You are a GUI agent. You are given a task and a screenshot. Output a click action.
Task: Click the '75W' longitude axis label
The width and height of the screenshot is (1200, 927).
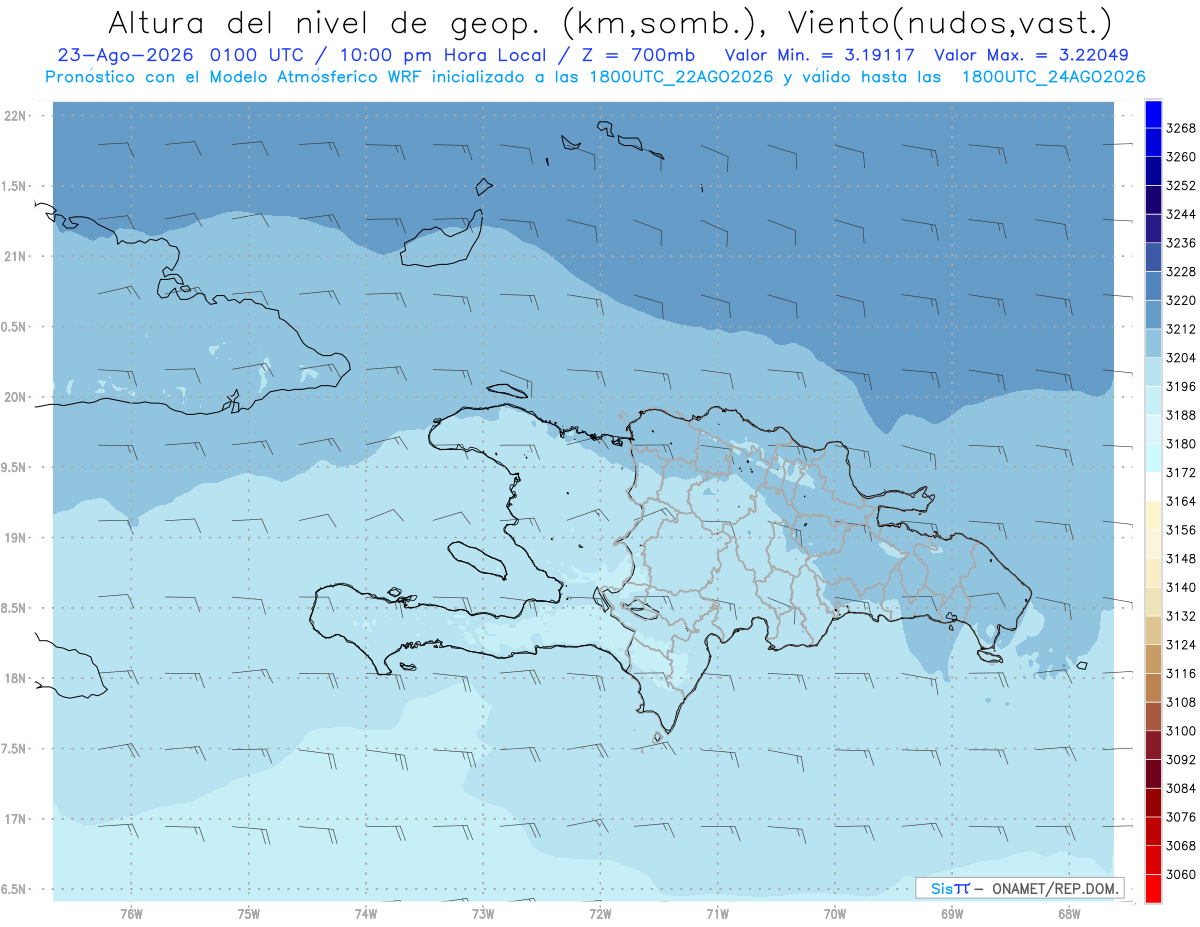(249, 914)
